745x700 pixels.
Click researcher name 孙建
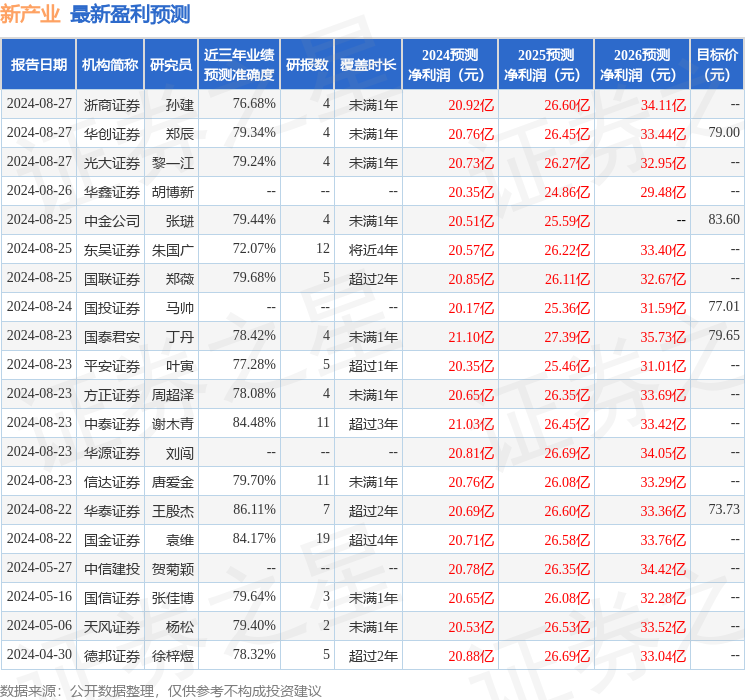(180, 105)
